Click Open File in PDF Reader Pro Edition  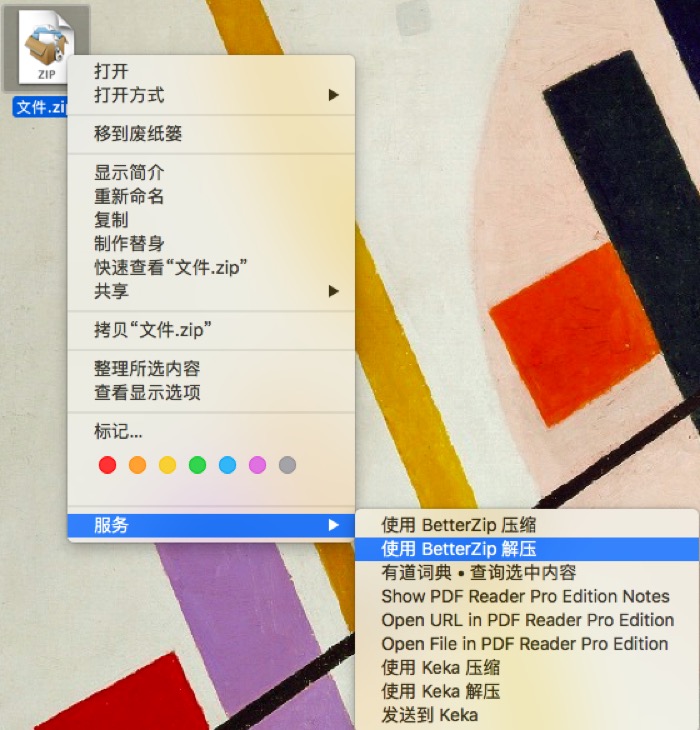coord(524,644)
